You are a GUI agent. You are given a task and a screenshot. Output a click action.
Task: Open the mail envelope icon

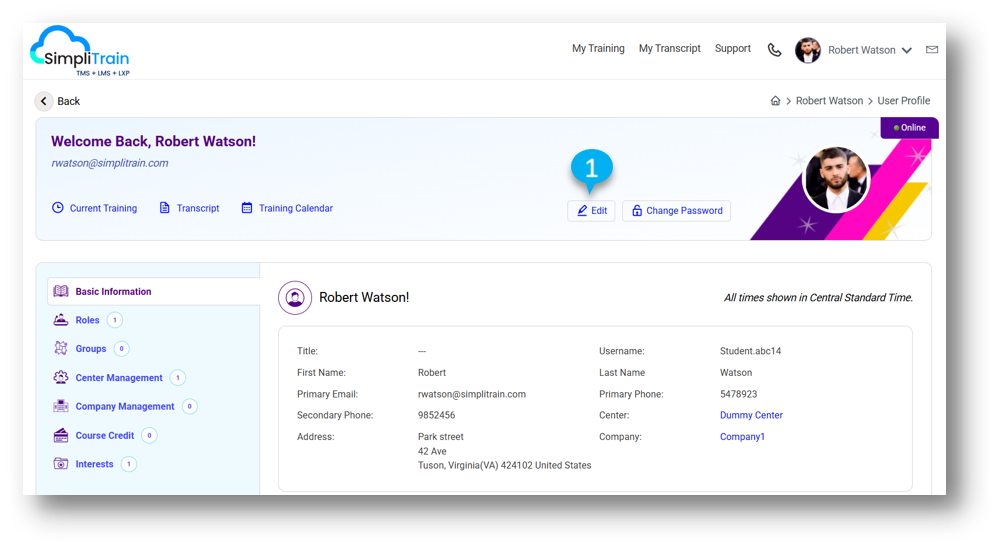(932, 50)
